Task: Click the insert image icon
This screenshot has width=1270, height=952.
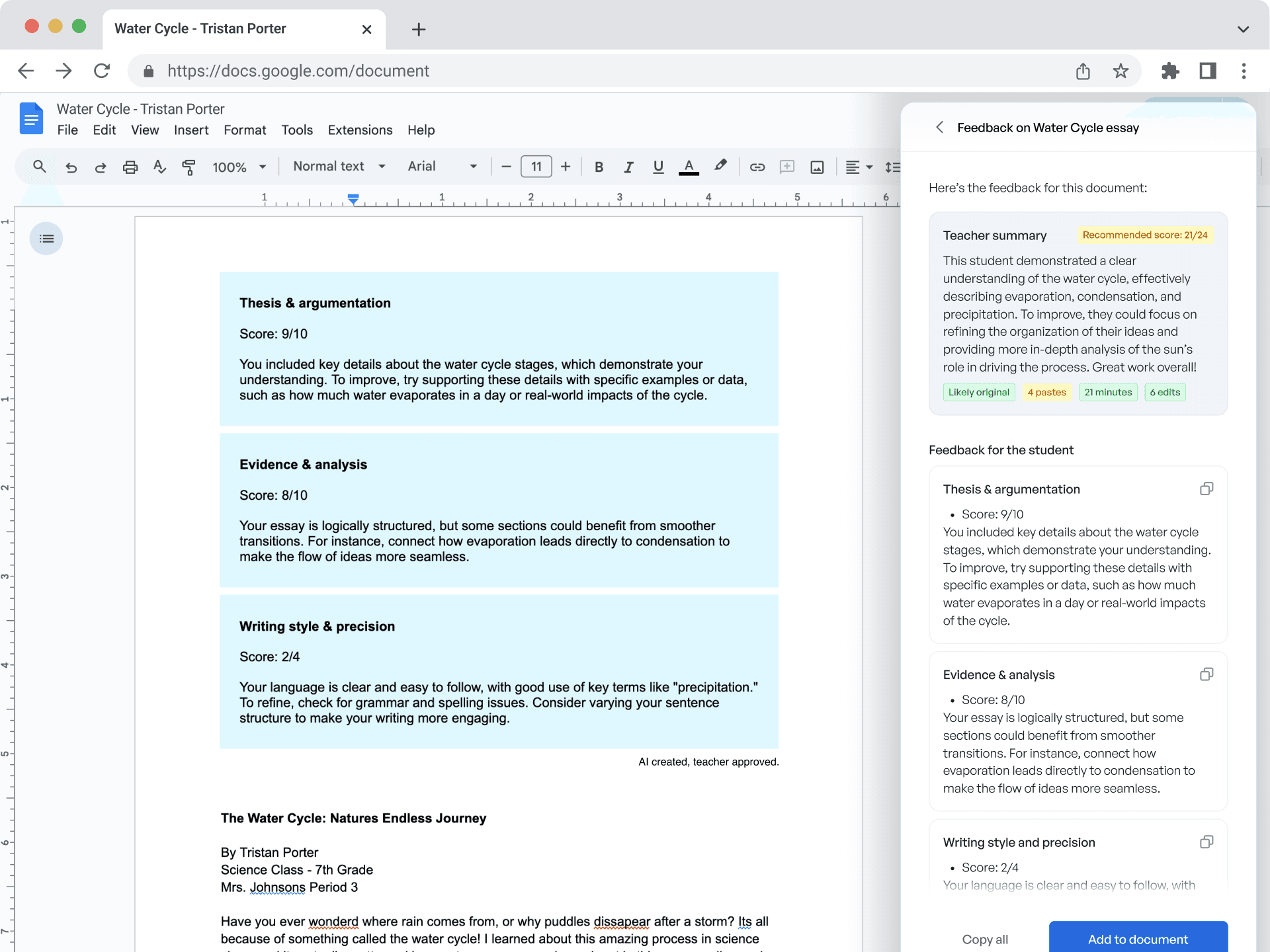Action: (817, 167)
